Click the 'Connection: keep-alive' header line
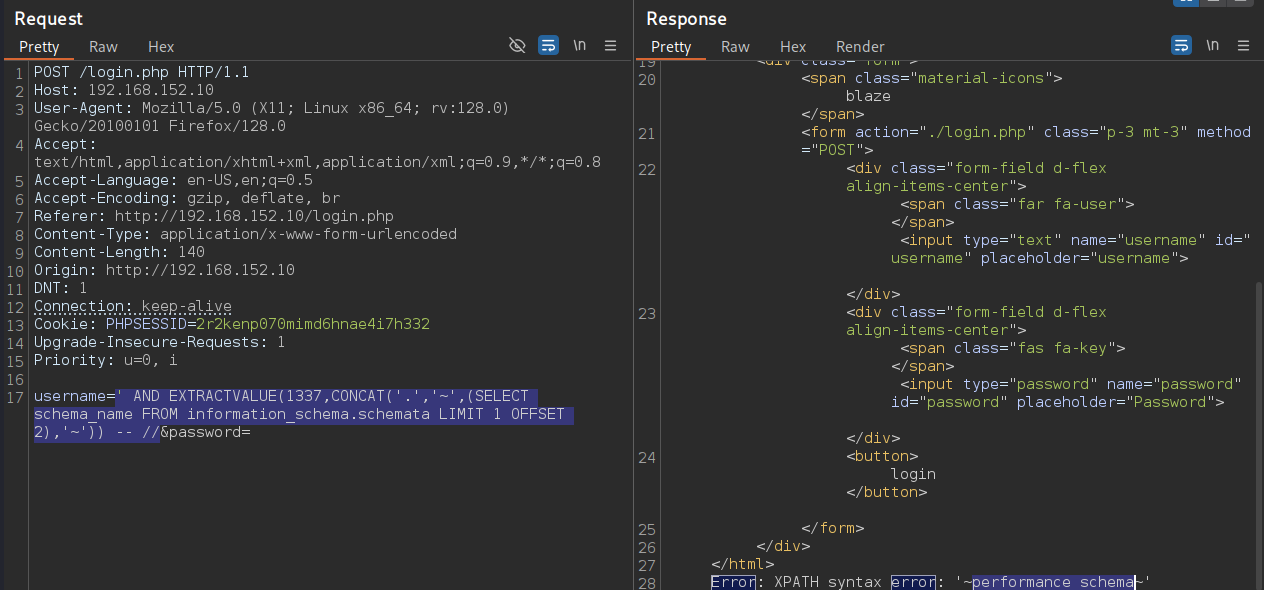 (133, 306)
